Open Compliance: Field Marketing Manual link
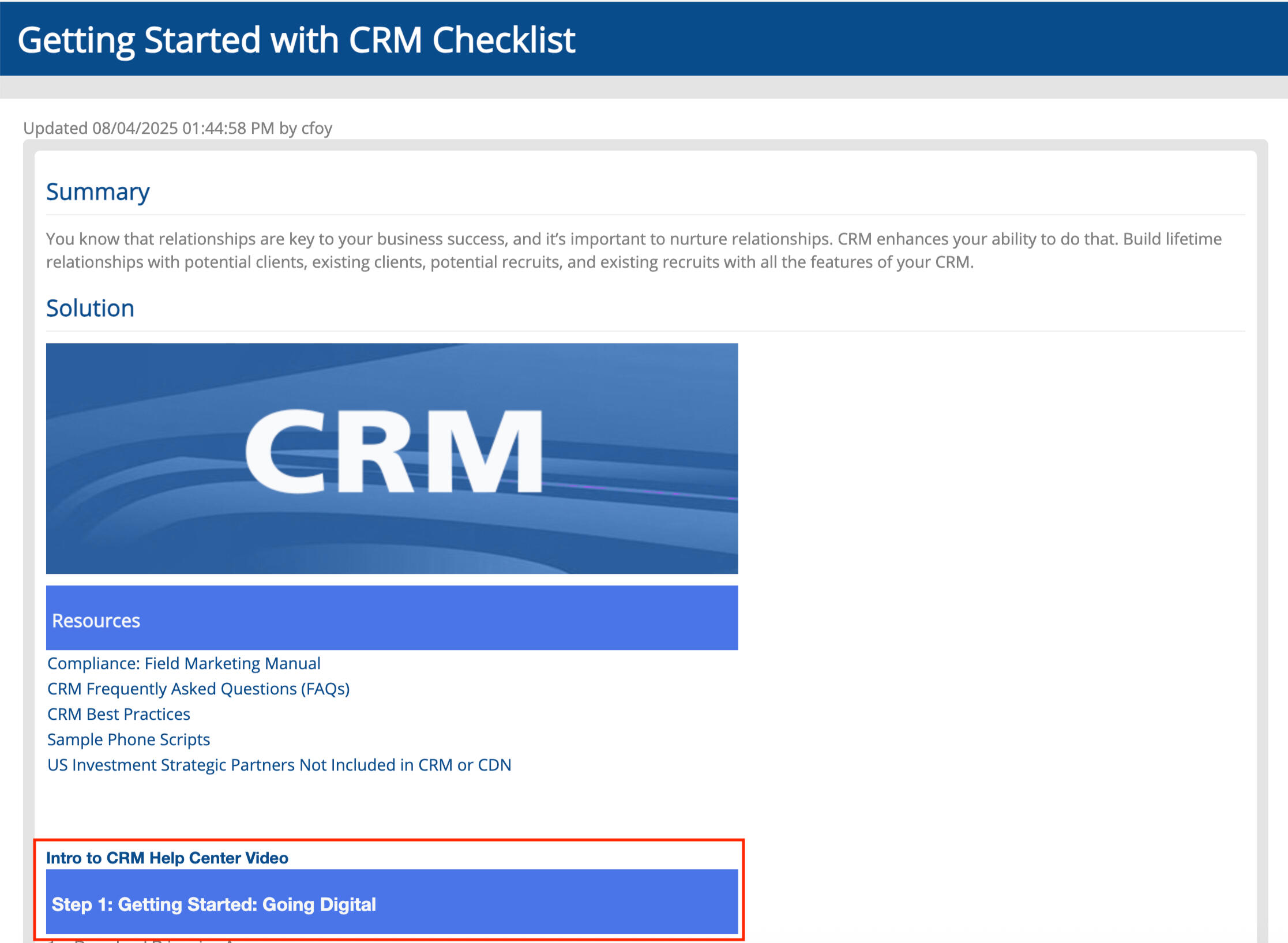 pyautogui.click(x=183, y=663)
